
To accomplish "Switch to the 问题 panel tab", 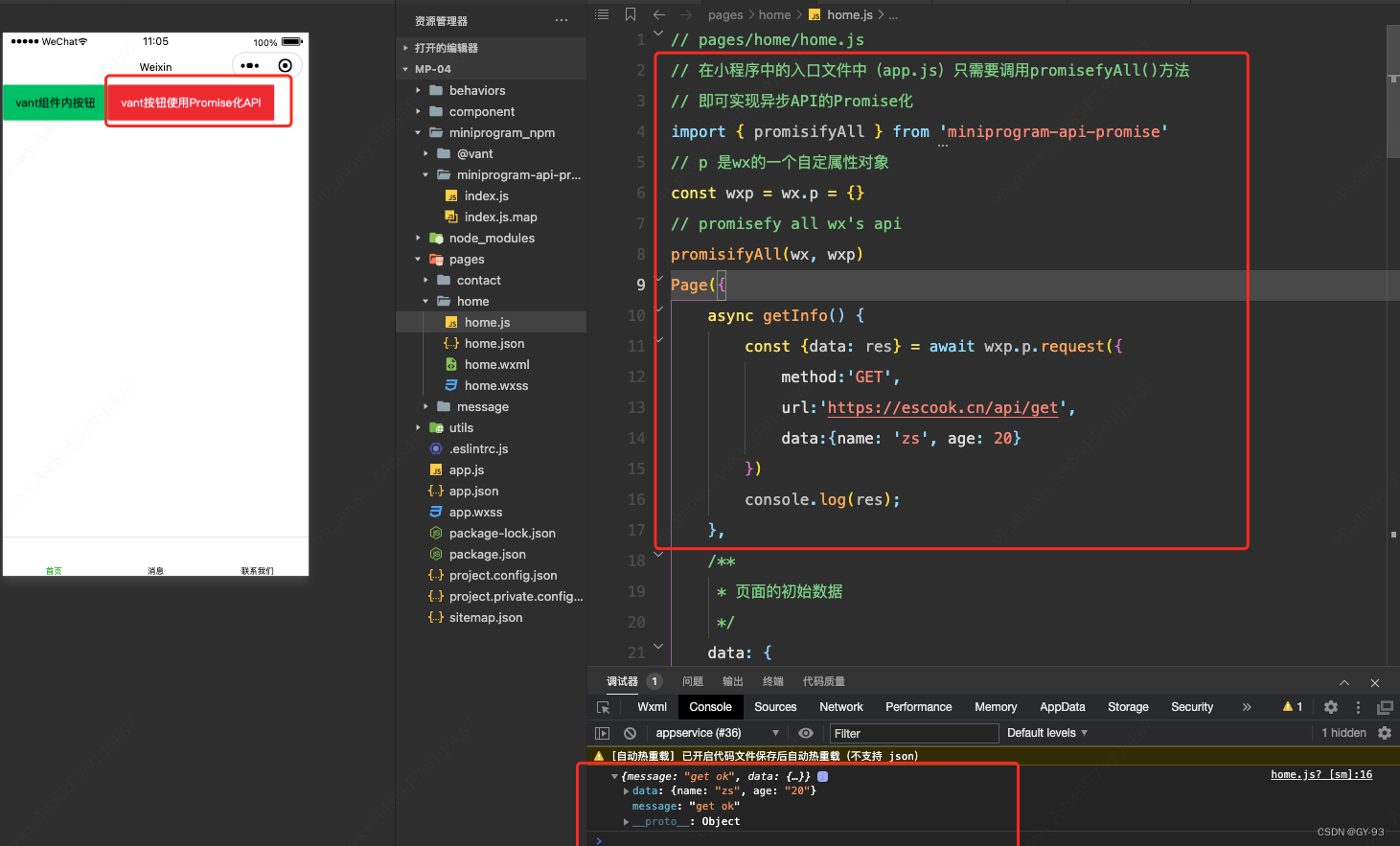I will point(693,681).
